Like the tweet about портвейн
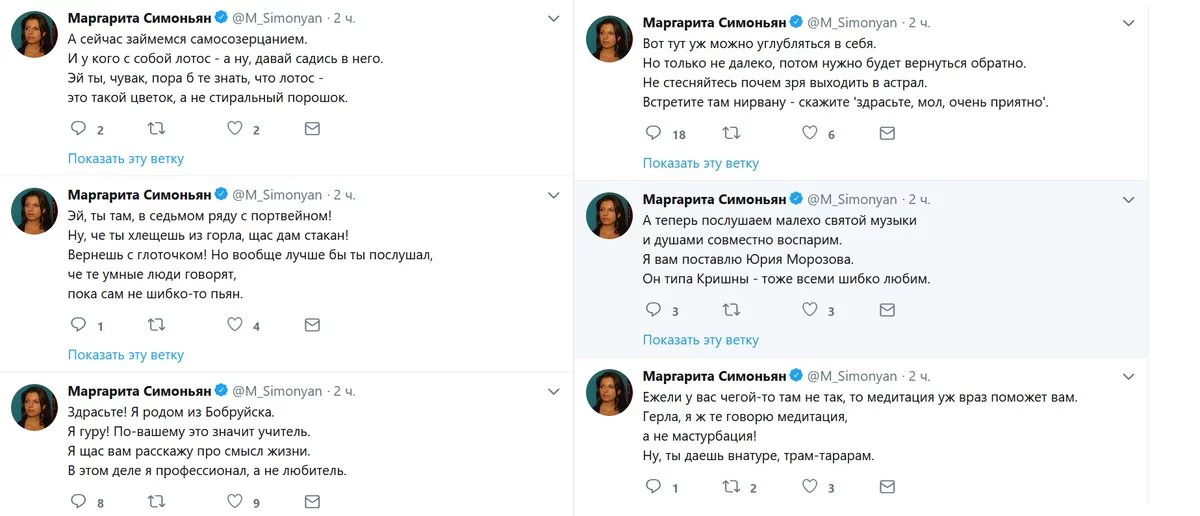 (x=235, y=325)
